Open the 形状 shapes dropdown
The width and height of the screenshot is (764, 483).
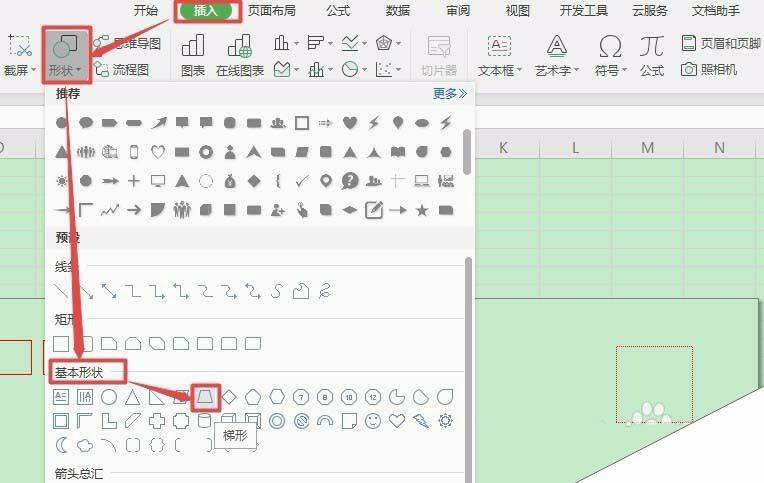[x=66, y=55]
